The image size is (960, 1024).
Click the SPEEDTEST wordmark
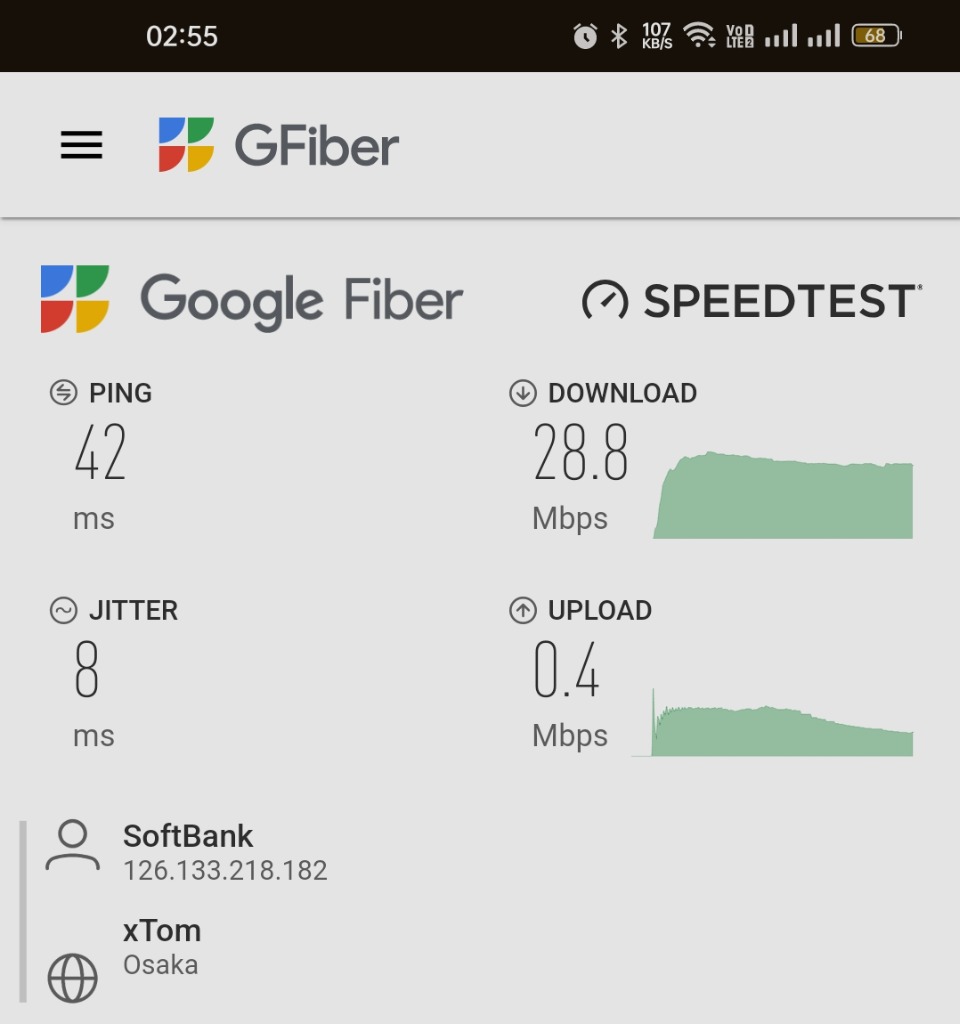pos(782,301)
